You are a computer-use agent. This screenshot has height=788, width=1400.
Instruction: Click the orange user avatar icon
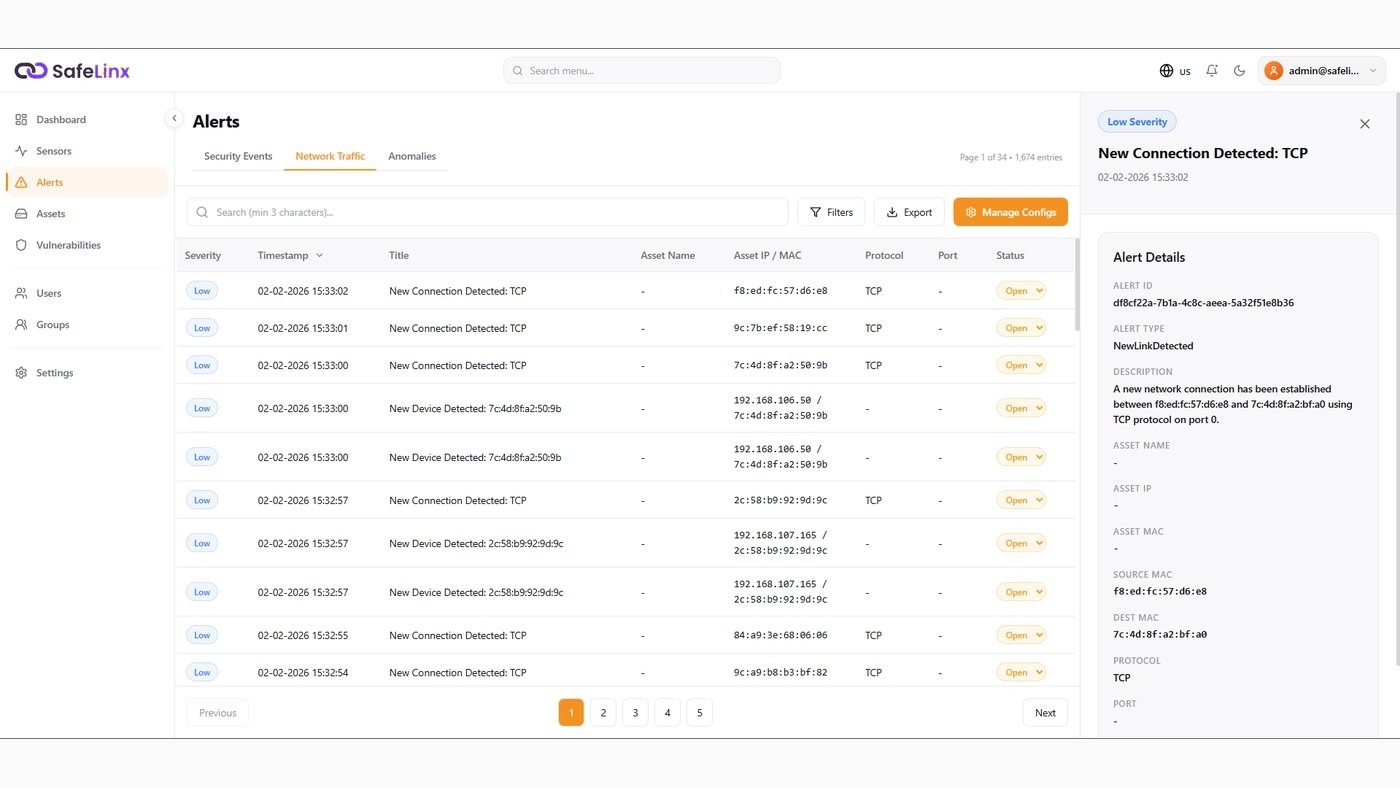pyautogui.click(x=1273, y=71)
